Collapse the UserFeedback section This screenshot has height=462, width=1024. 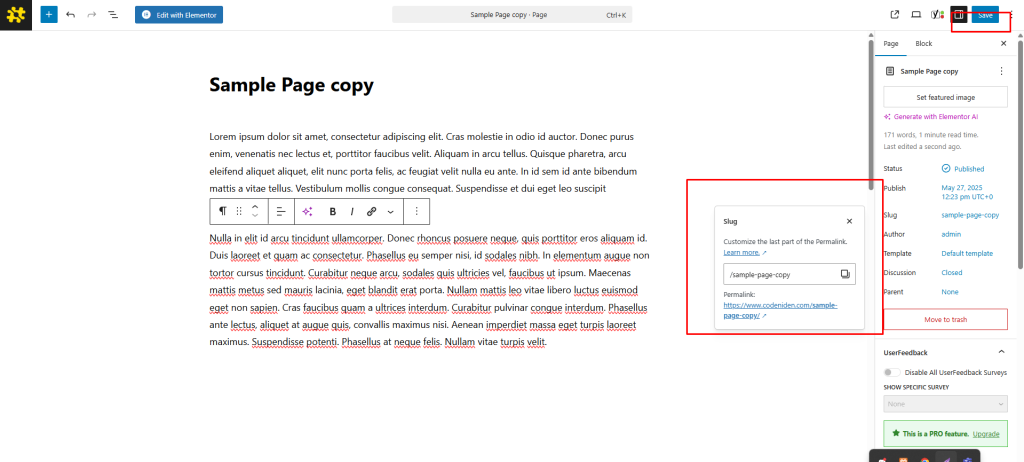click(x=1001, y=352)
